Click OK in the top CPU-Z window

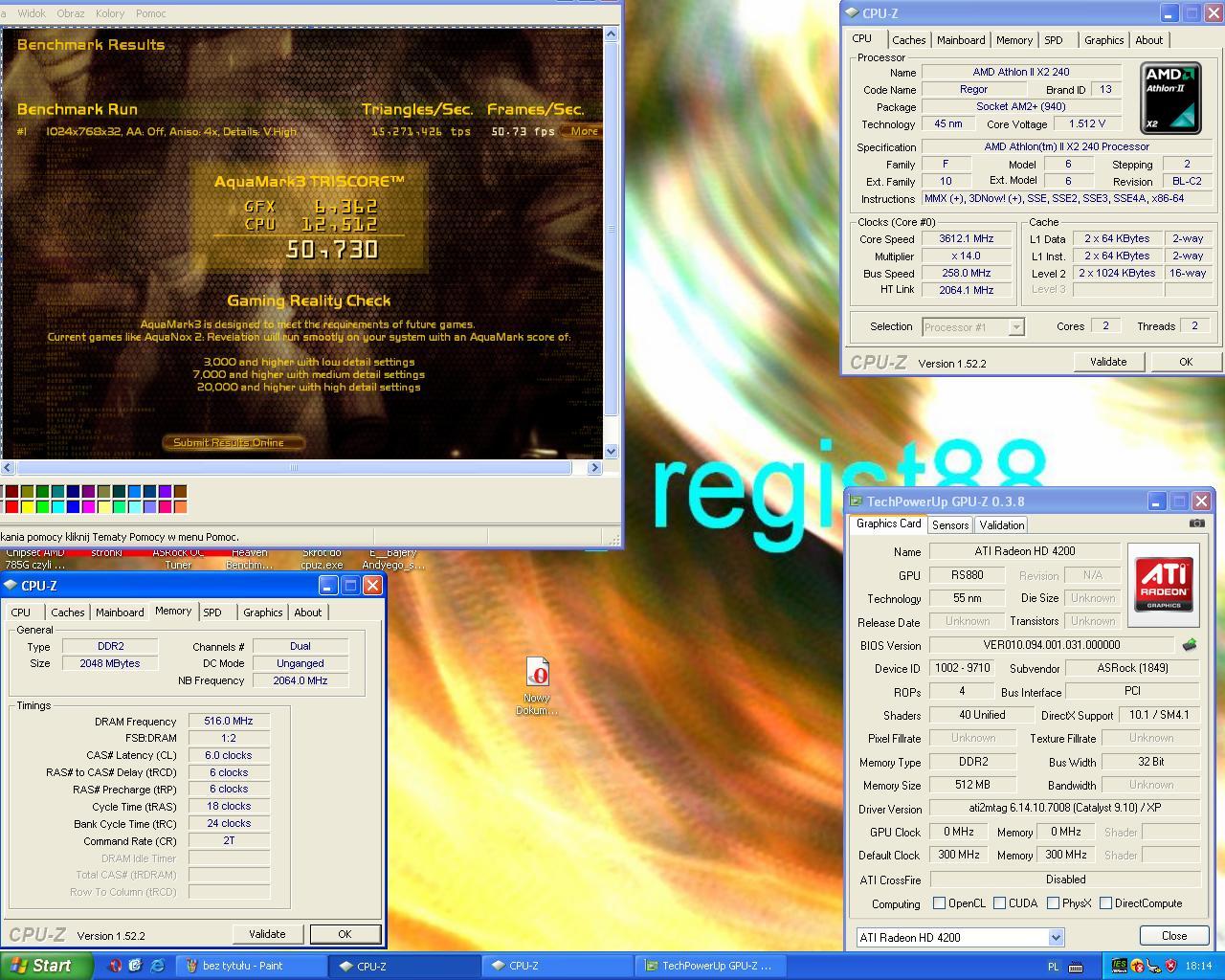pos(1186,362)
